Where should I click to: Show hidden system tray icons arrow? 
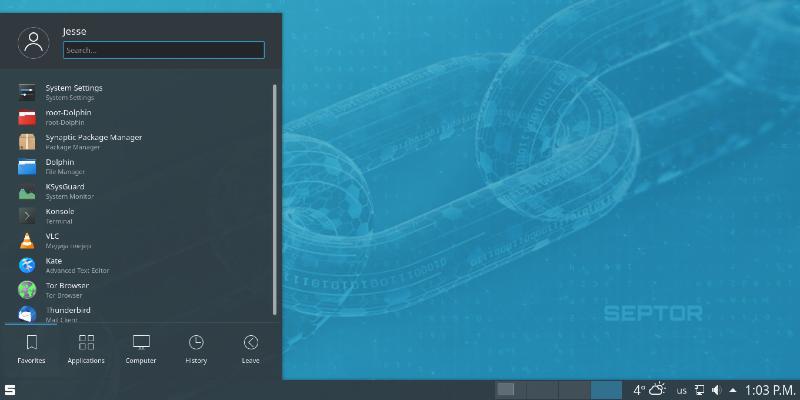[x=733, y=390]
